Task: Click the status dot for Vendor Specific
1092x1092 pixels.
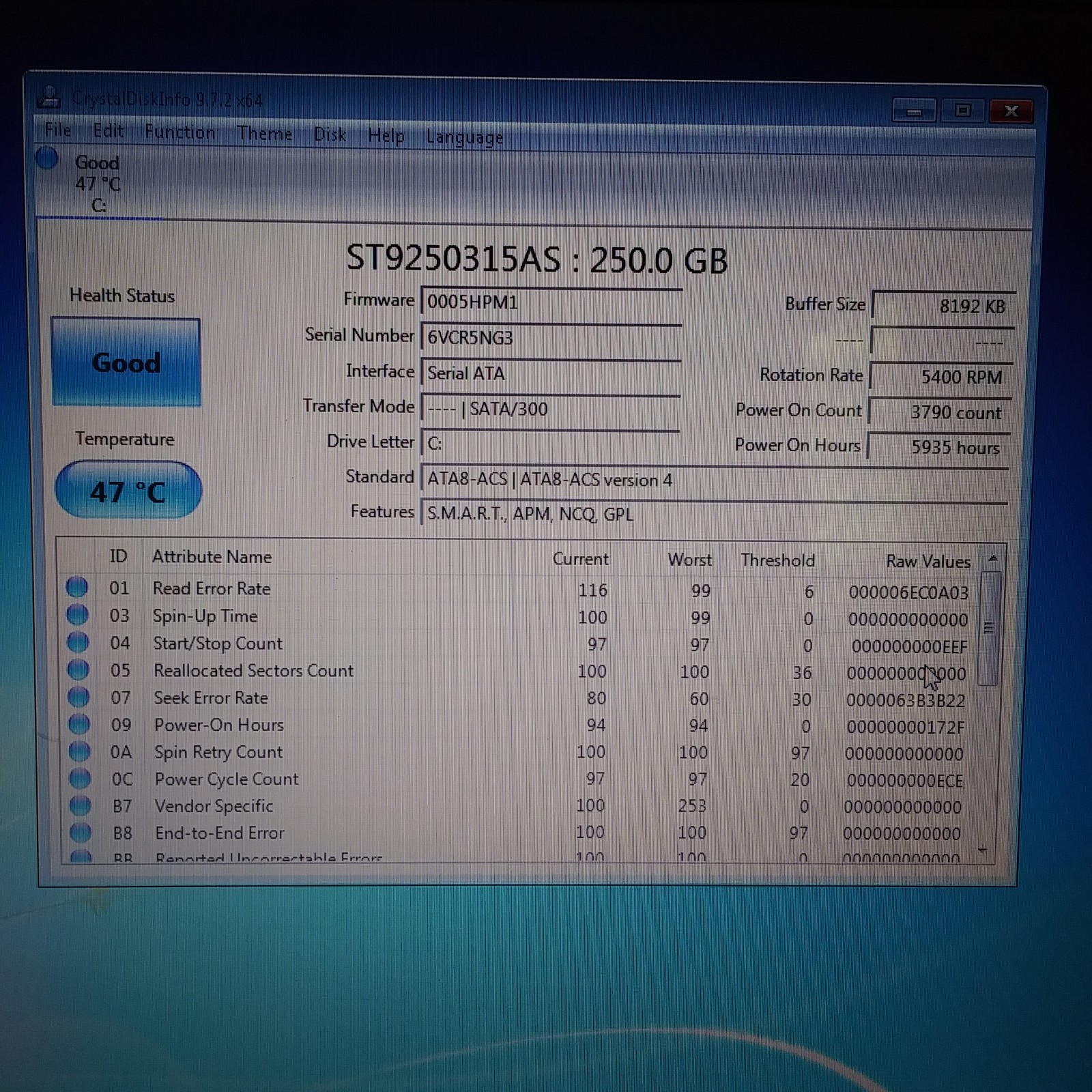Action: coord(80,805)
